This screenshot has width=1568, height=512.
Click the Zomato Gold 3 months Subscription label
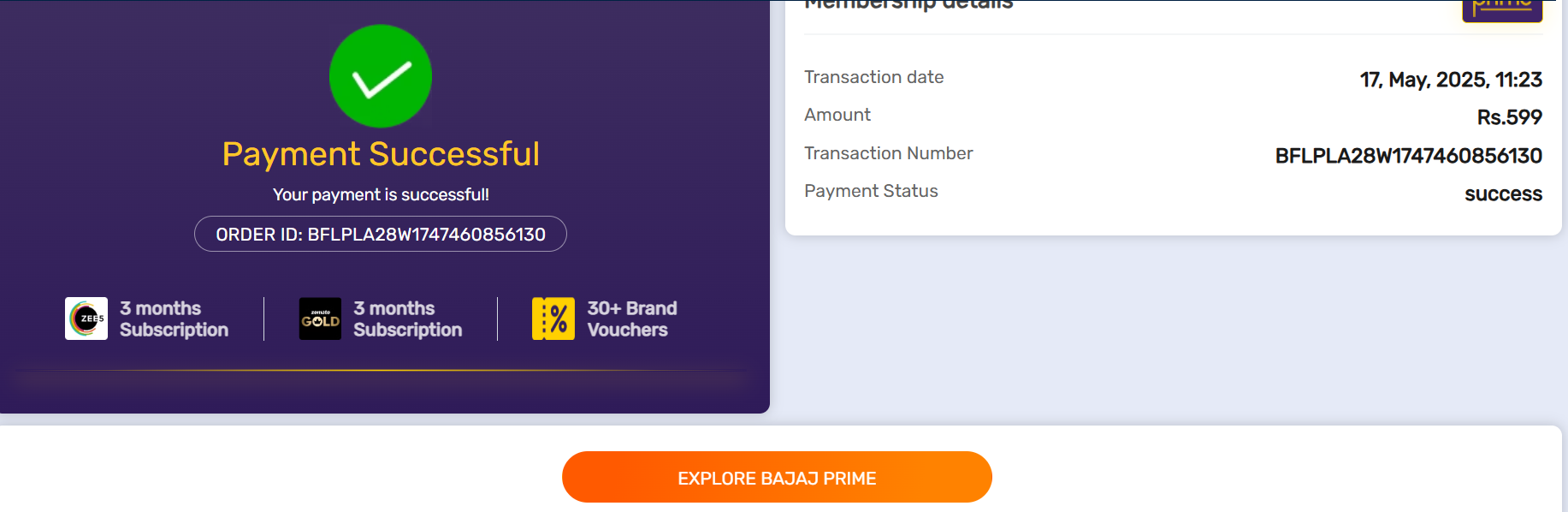coord(407,319)
